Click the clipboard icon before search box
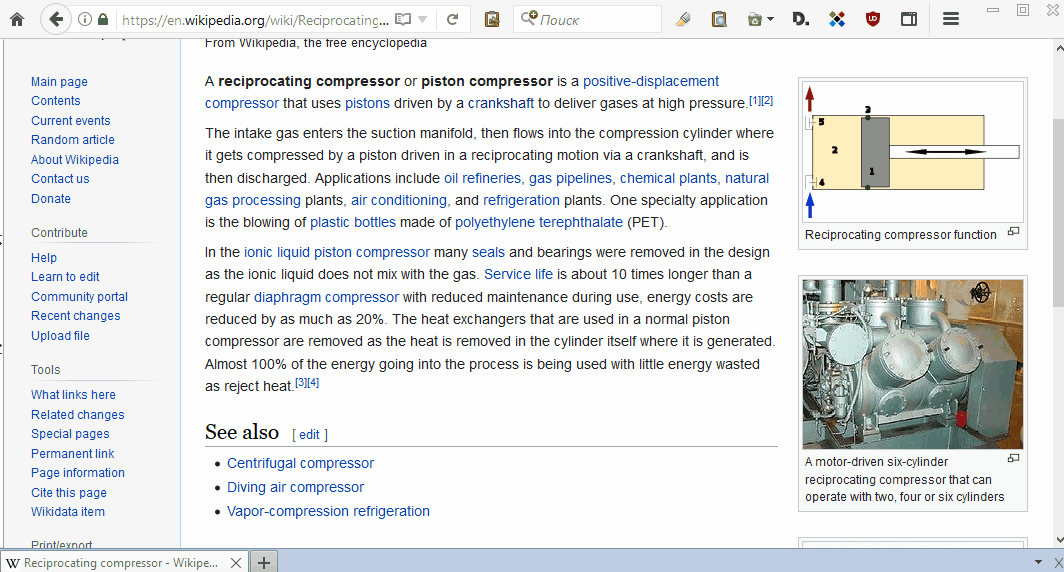Viewport: 1064px width, 572px height. coord(492,20)
